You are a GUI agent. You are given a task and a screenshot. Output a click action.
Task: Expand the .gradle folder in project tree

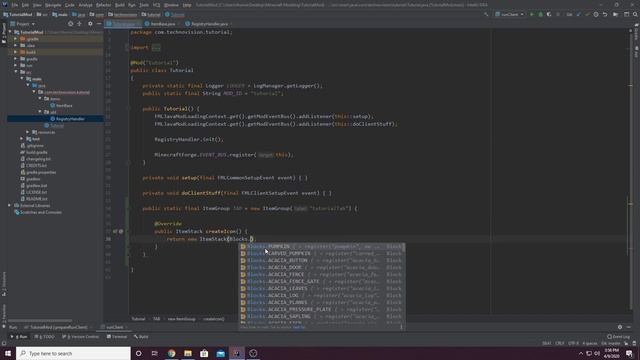(16, 39)
